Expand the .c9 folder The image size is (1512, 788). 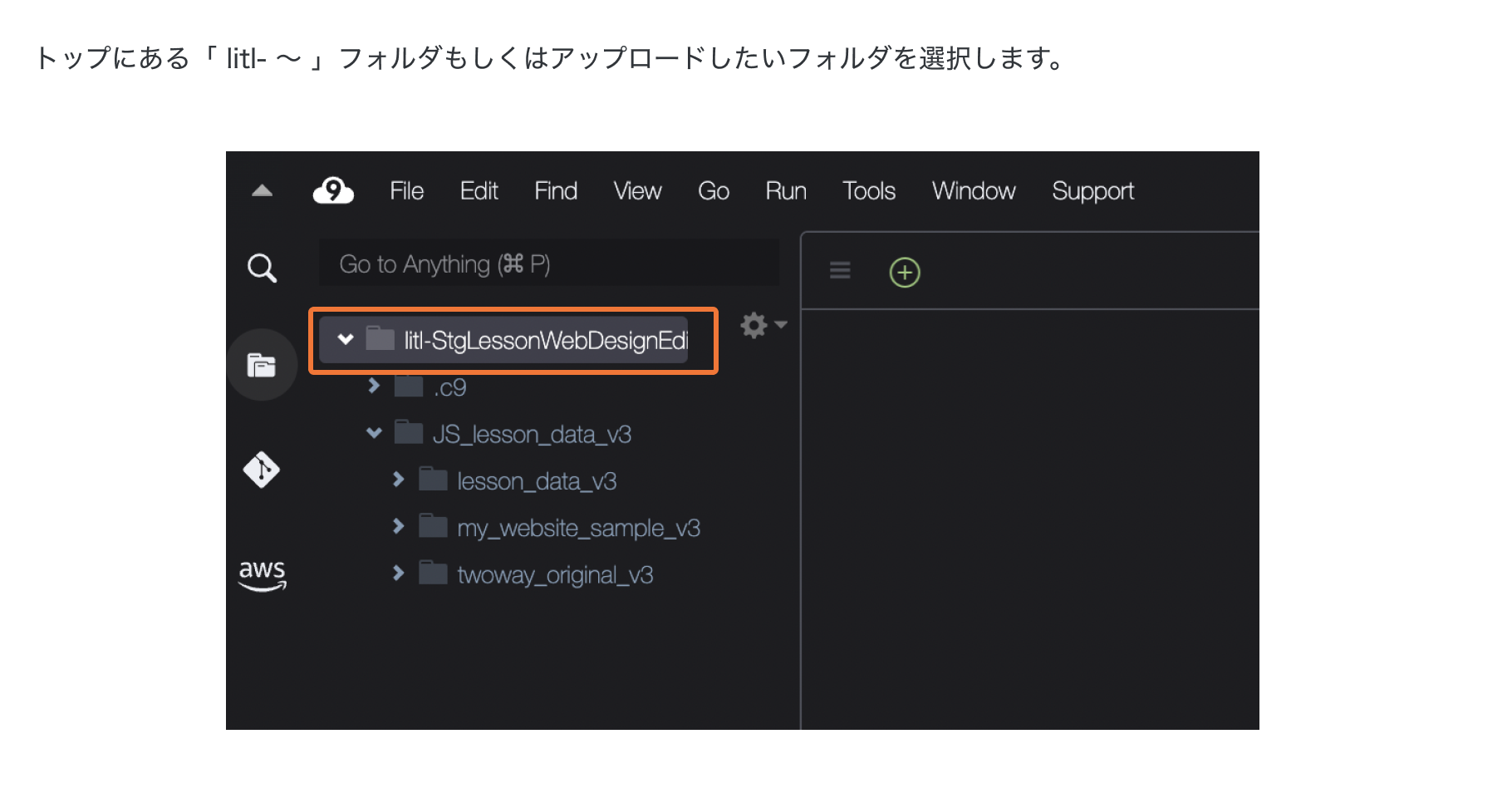pyautogui.click(x=374, y=386)
